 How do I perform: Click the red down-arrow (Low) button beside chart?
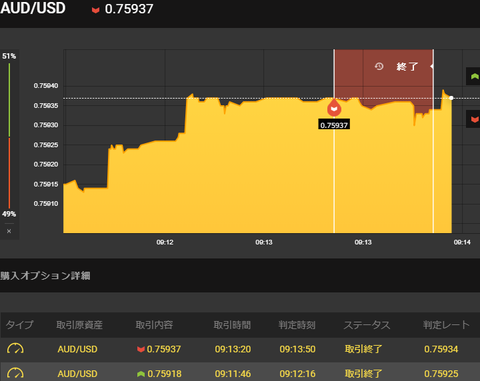[x=473, y=119]
